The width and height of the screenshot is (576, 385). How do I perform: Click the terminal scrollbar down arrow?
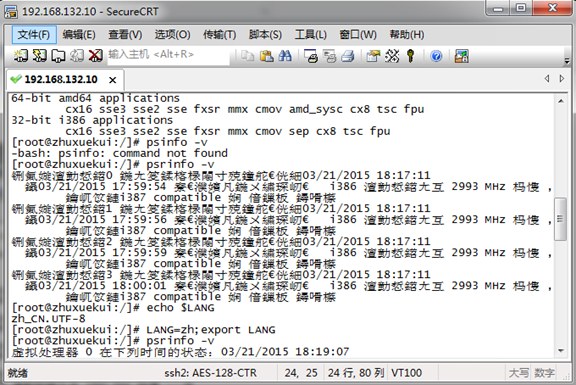pos(561,351)
